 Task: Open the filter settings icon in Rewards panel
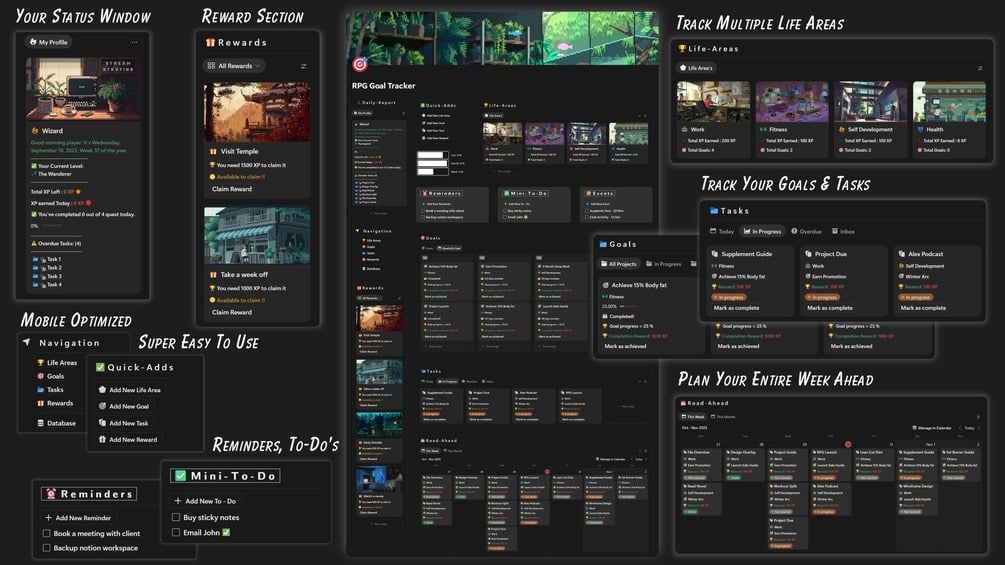click(x=303, y=66)
